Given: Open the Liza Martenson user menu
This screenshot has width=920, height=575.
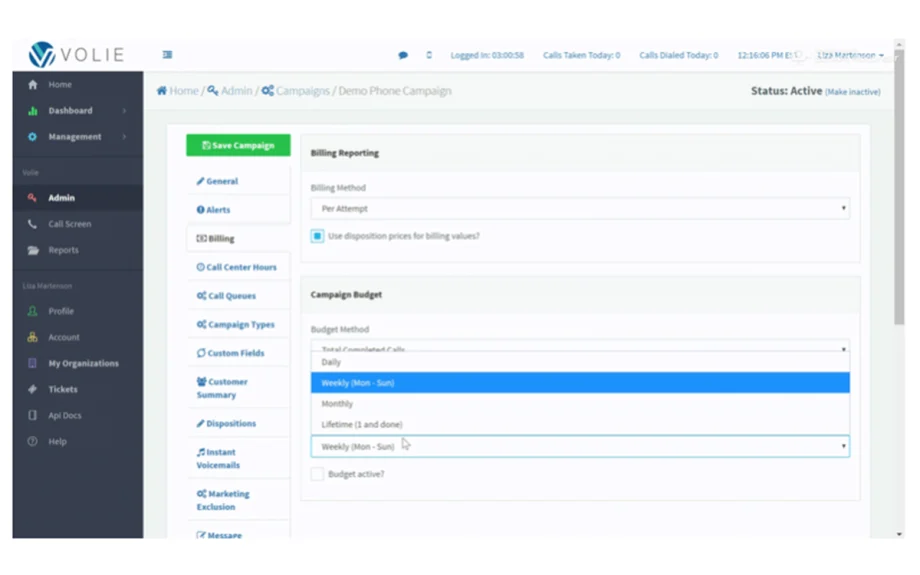Looking at the screenshot, I should pos(850,55).
